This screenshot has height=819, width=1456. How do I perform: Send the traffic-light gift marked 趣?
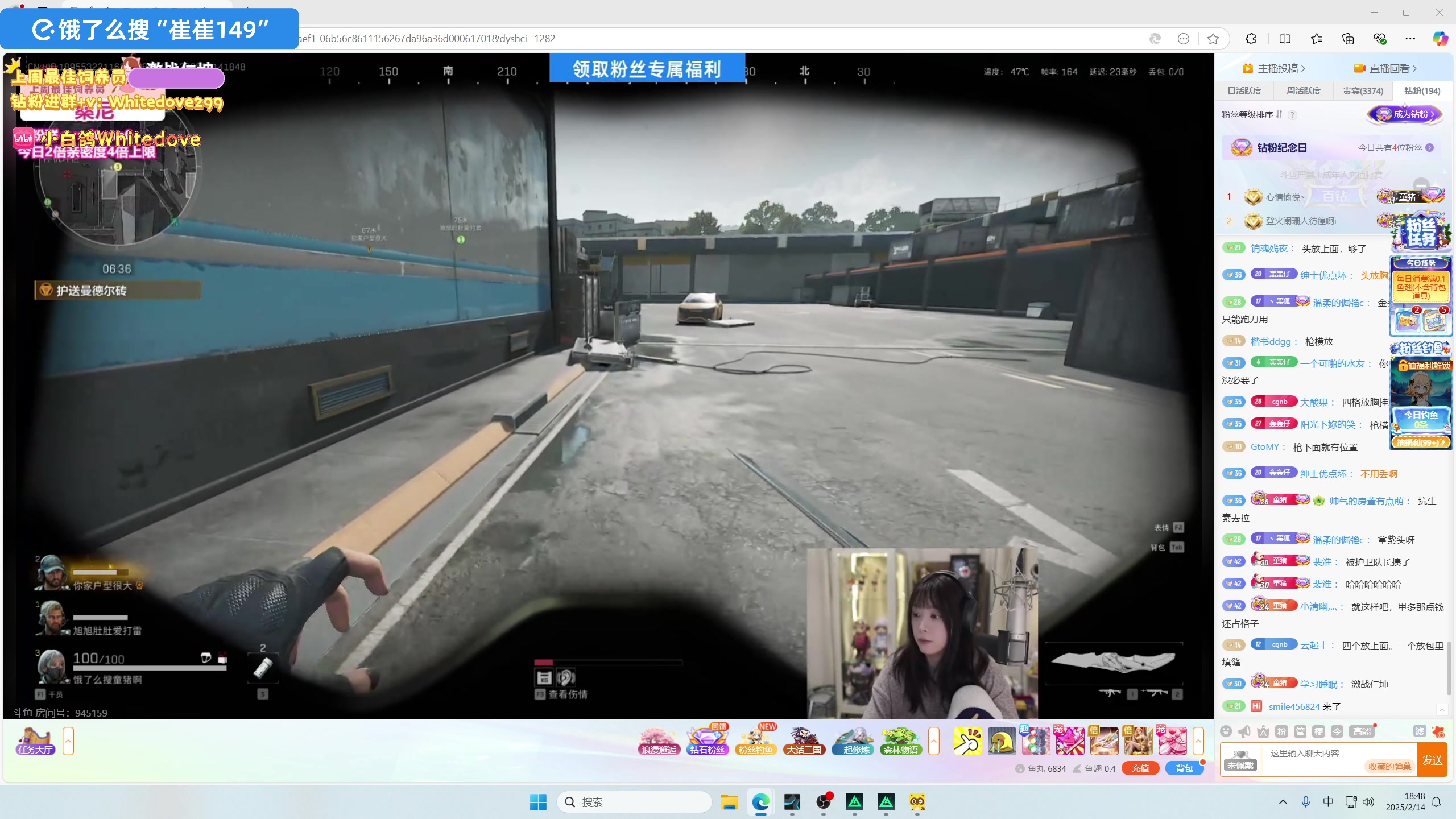(1036, 741)
